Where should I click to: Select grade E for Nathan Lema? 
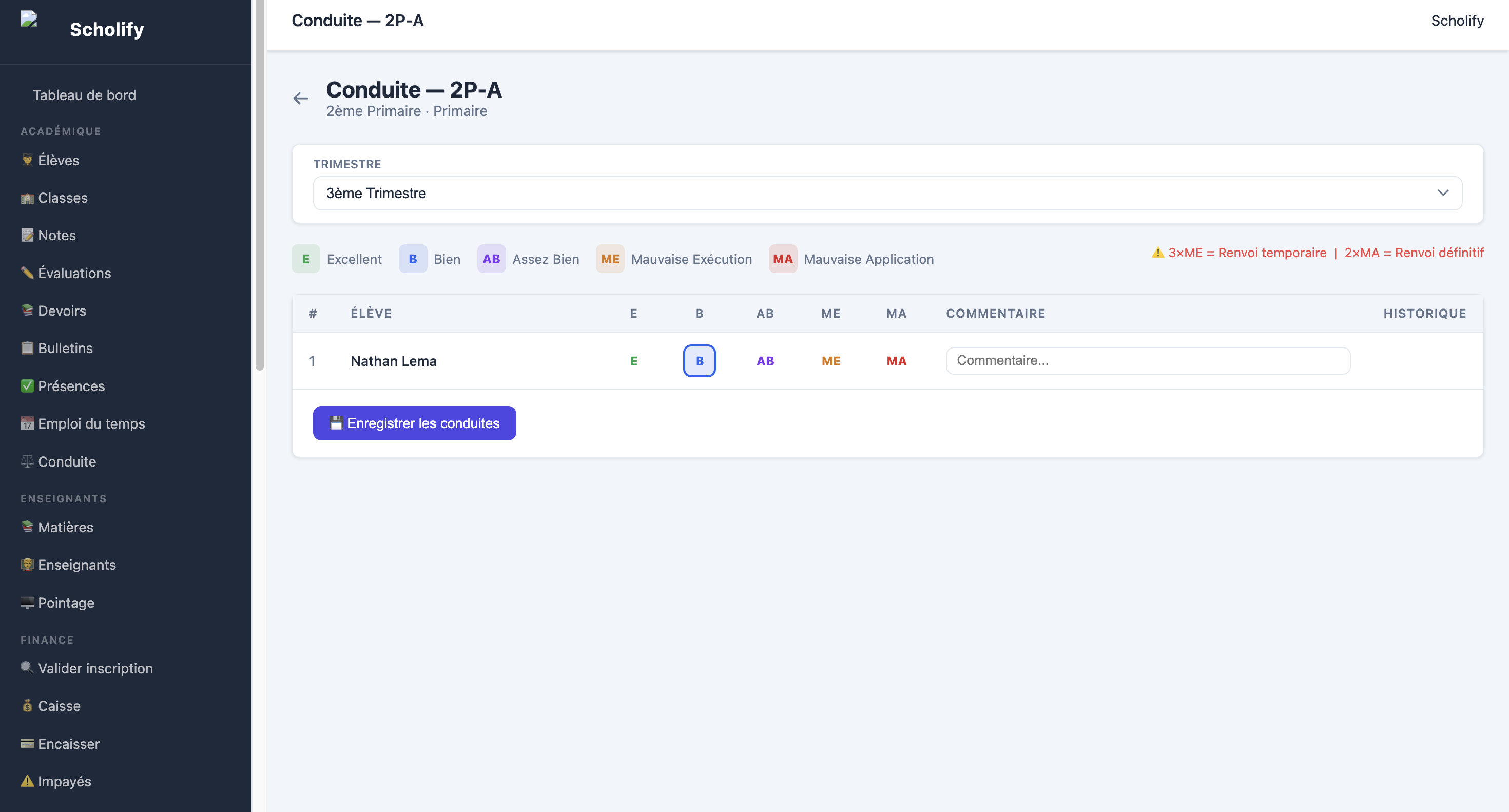[634, 361]
